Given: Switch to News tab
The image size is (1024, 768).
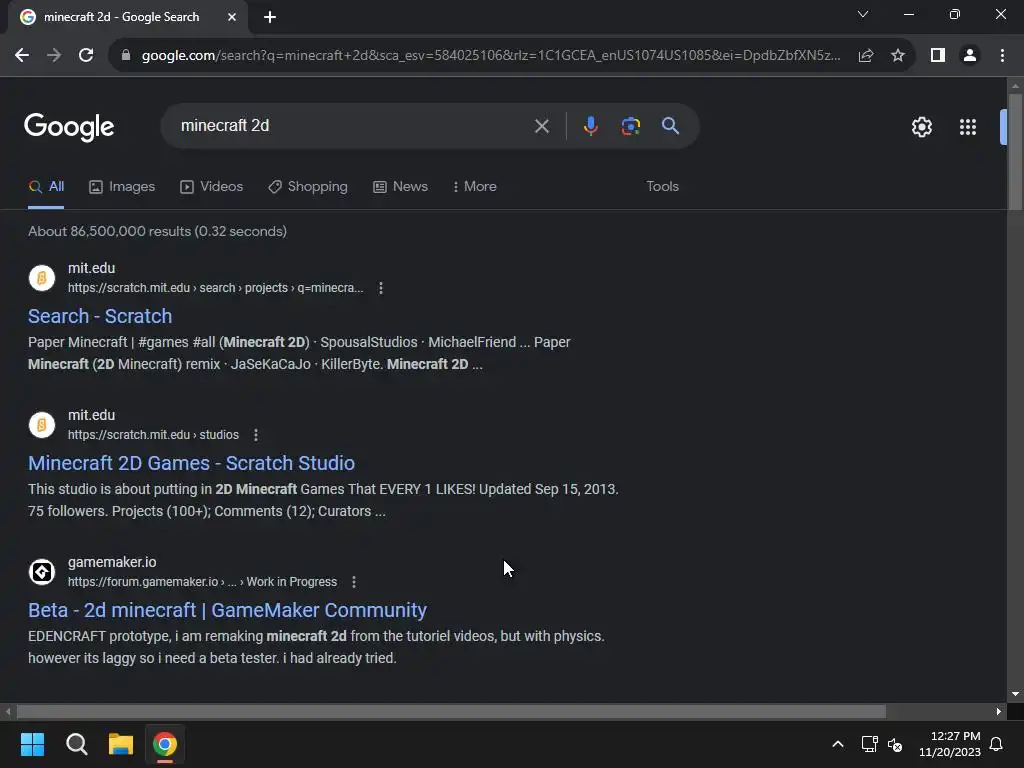Looking at the screenshot, I should [400, 187].
